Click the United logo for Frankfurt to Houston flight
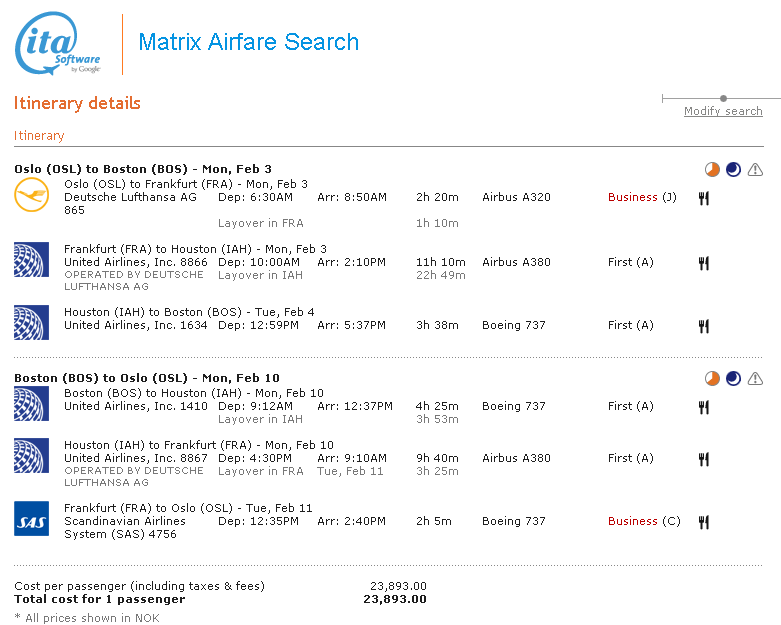Viewport: 781px width, 625px height. 31,259
